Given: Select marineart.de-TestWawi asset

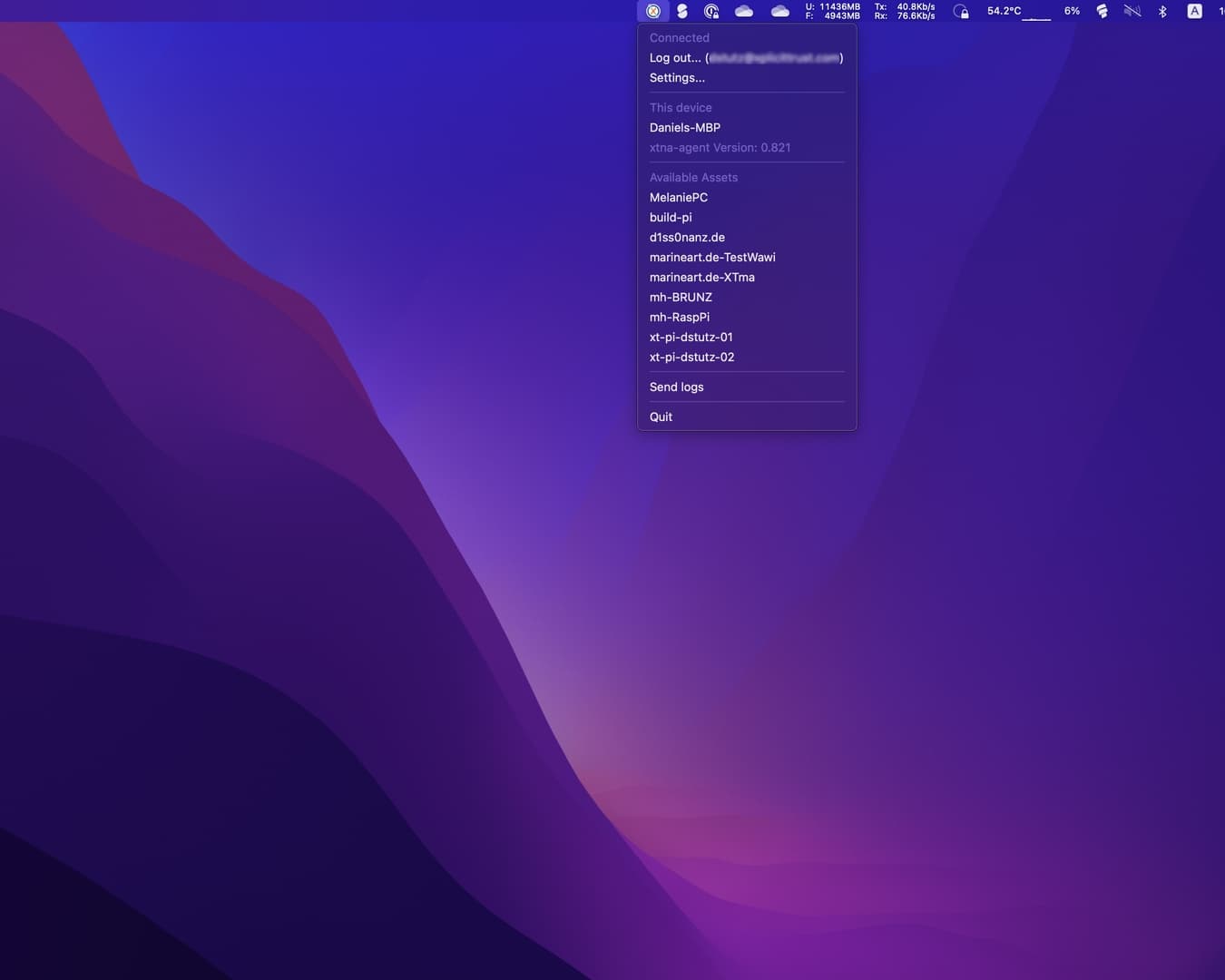Looking at the screenshot, I should click(747, 257).
